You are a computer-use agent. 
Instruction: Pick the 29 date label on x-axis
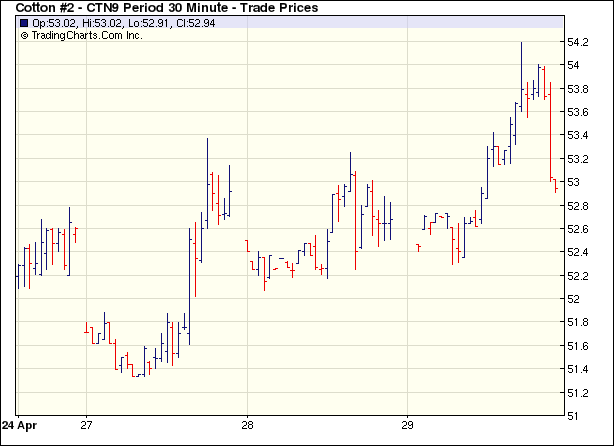click(408, 423)
